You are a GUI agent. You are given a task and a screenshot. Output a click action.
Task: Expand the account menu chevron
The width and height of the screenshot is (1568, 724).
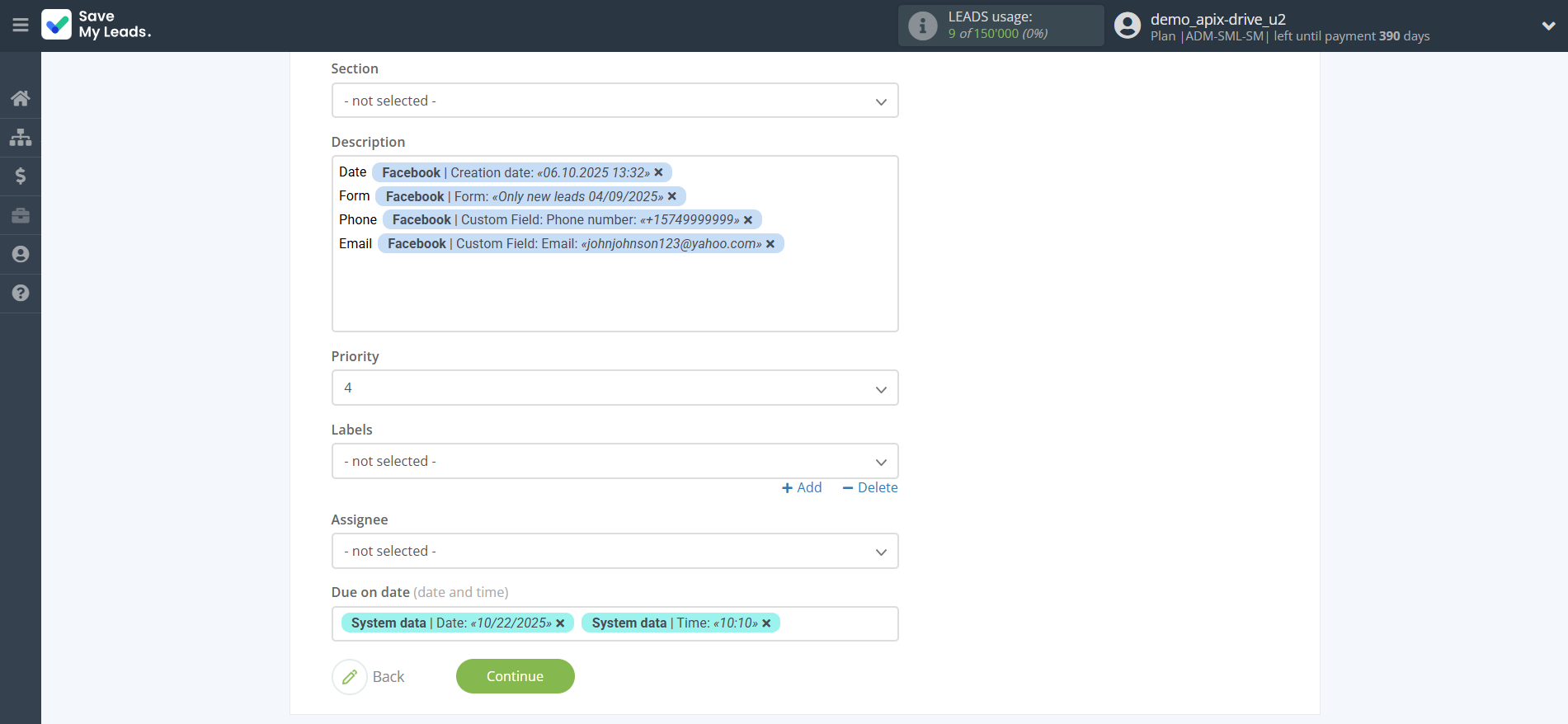click(x=1548, y=26)
